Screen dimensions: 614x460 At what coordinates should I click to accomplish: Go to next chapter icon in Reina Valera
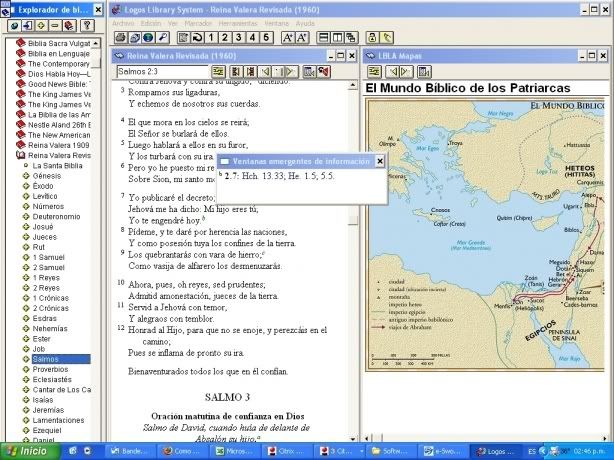(250, 72)
